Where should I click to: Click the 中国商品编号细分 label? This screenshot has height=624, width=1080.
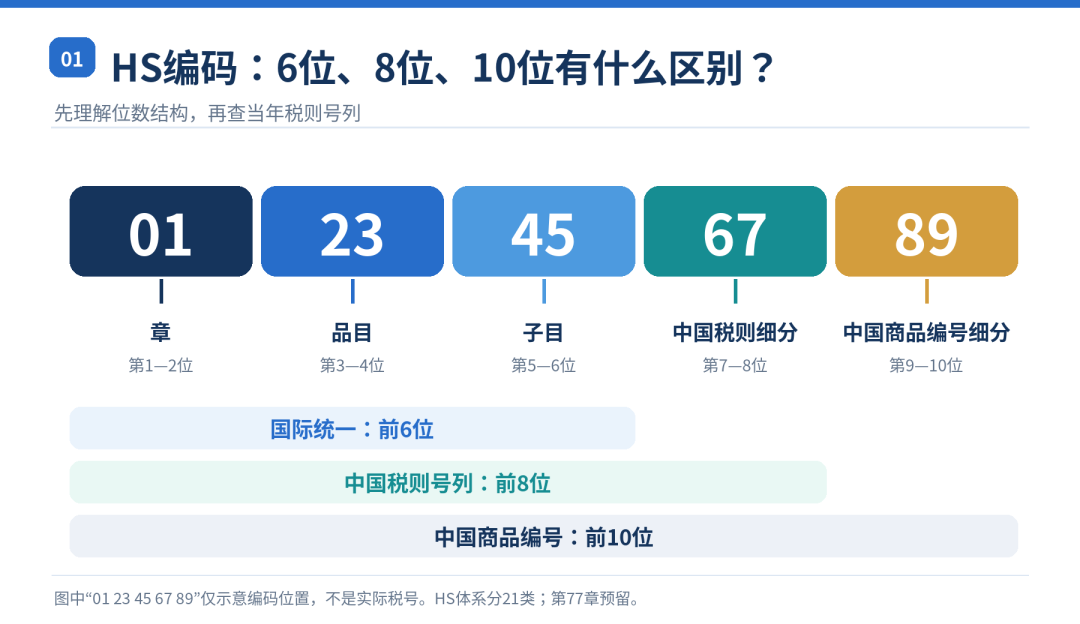coord(926,333)
